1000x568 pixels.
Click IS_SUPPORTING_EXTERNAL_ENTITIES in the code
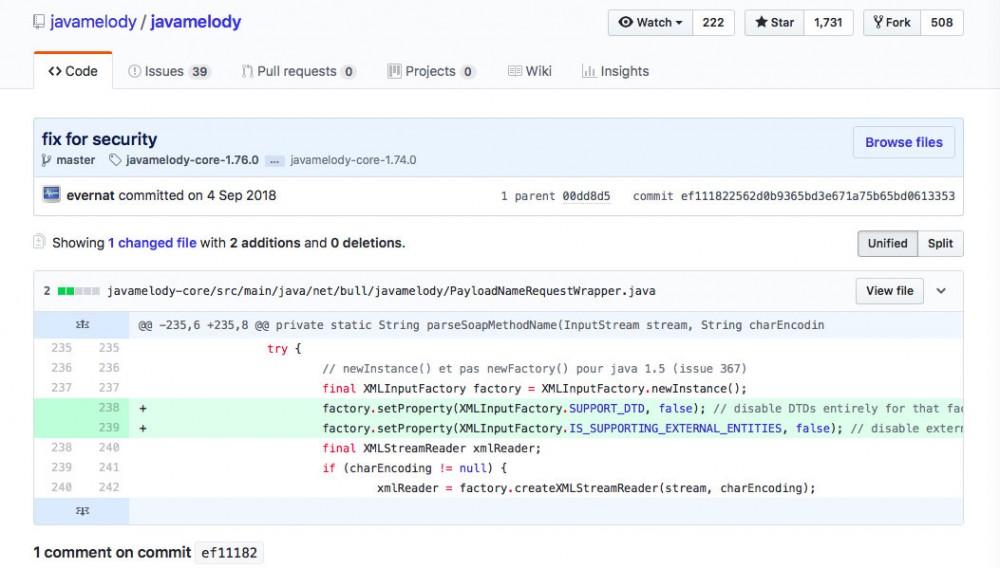(675, 428)
